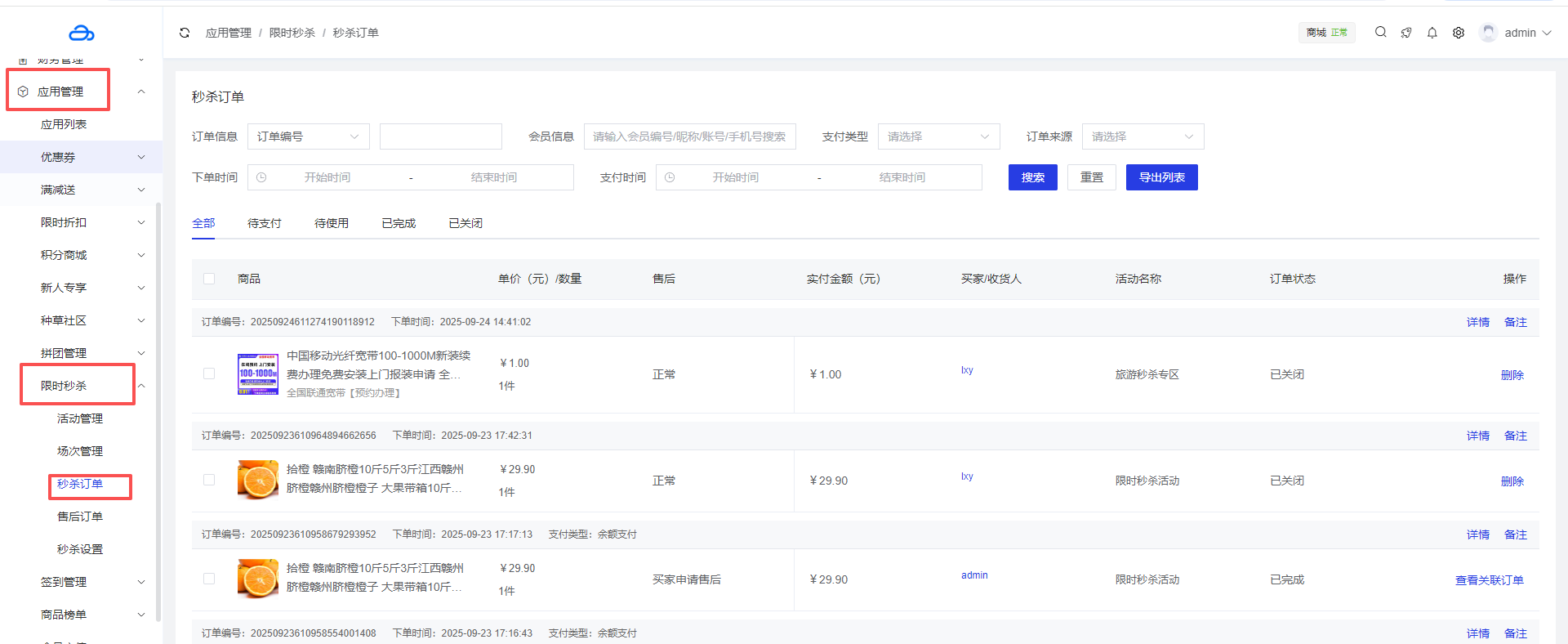Switch to the 待支付 tab
The width and height of the screenshot is (1568, 644).
(264, 223)
